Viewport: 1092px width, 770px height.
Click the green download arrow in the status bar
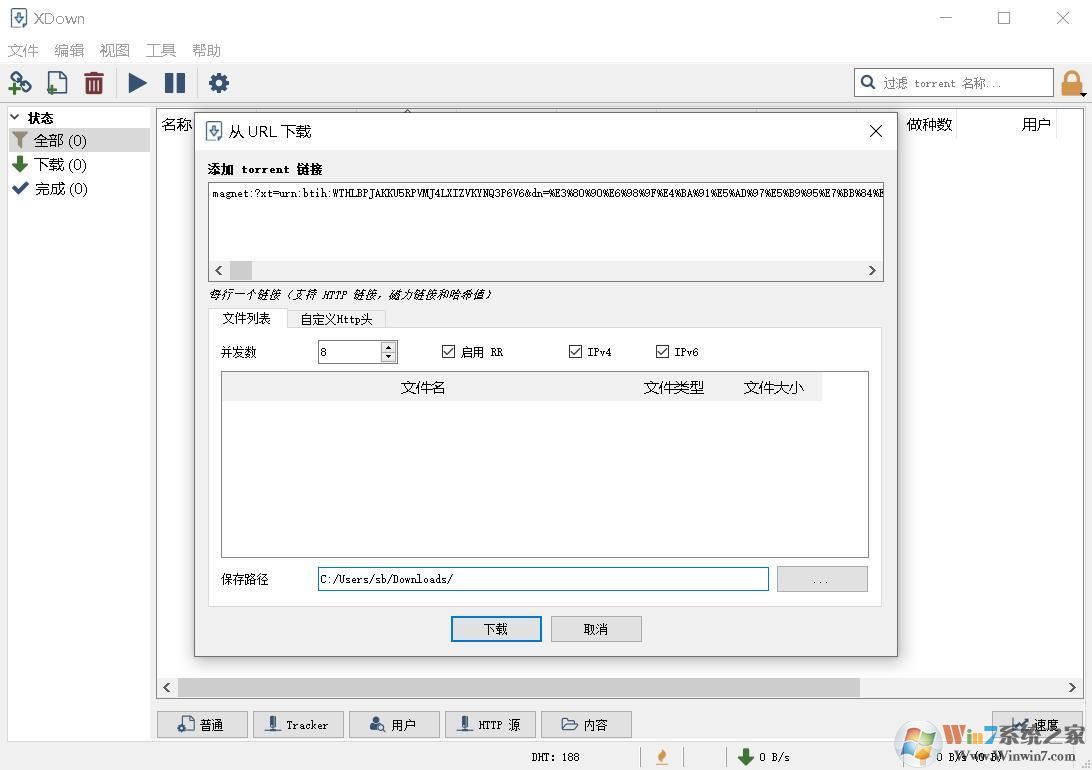[746, 756]
